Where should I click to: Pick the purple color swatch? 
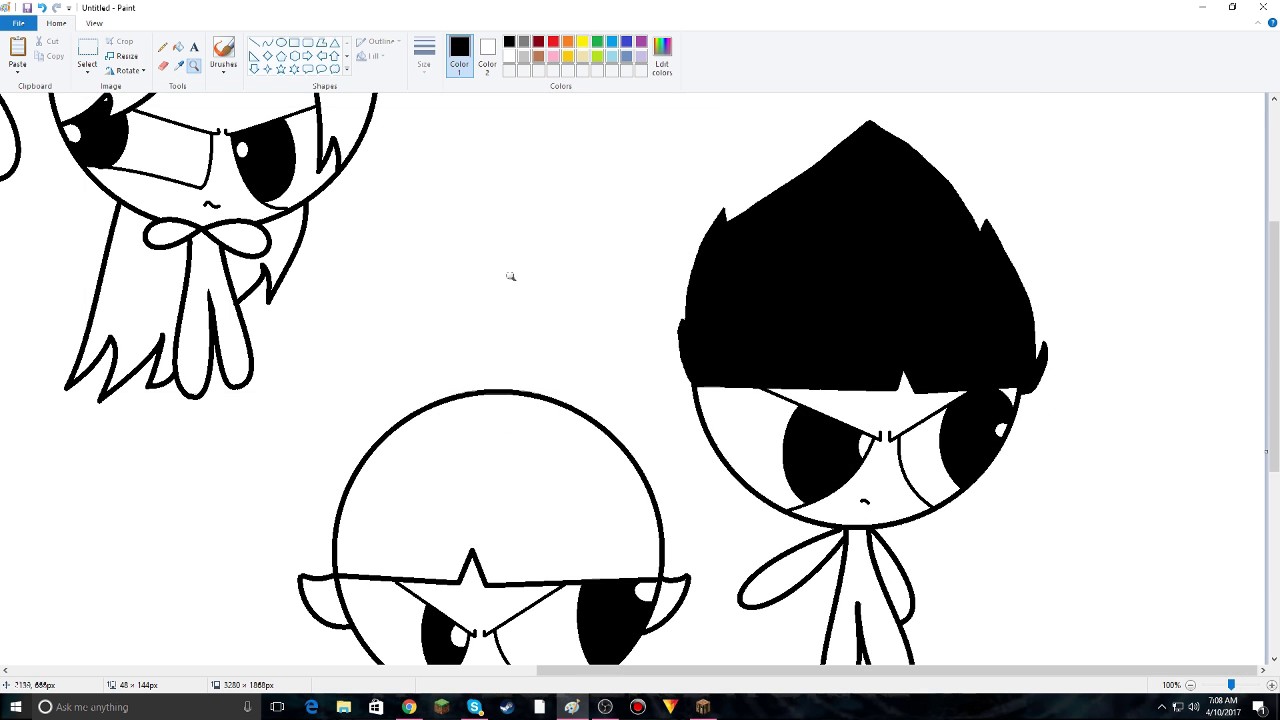tap(641, 41)
